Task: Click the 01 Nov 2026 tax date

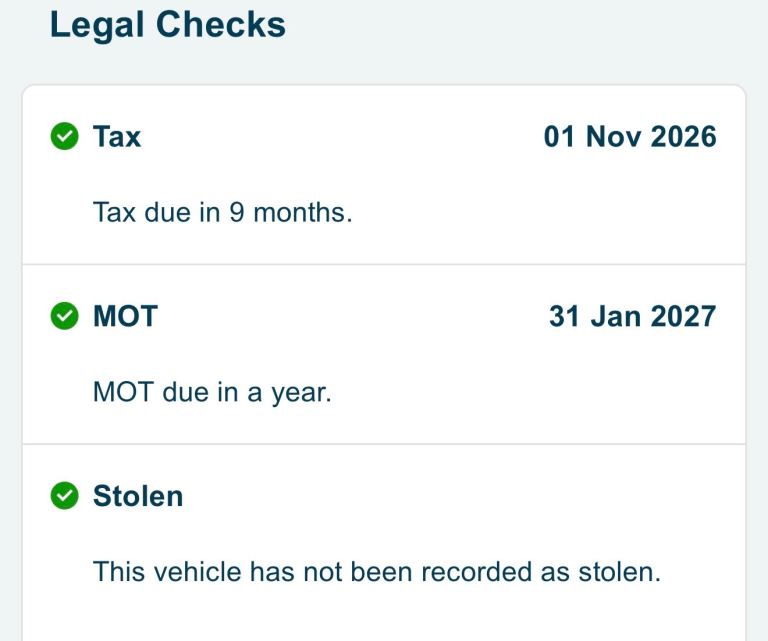Action: pyautogui.click(x=630, y=136)
